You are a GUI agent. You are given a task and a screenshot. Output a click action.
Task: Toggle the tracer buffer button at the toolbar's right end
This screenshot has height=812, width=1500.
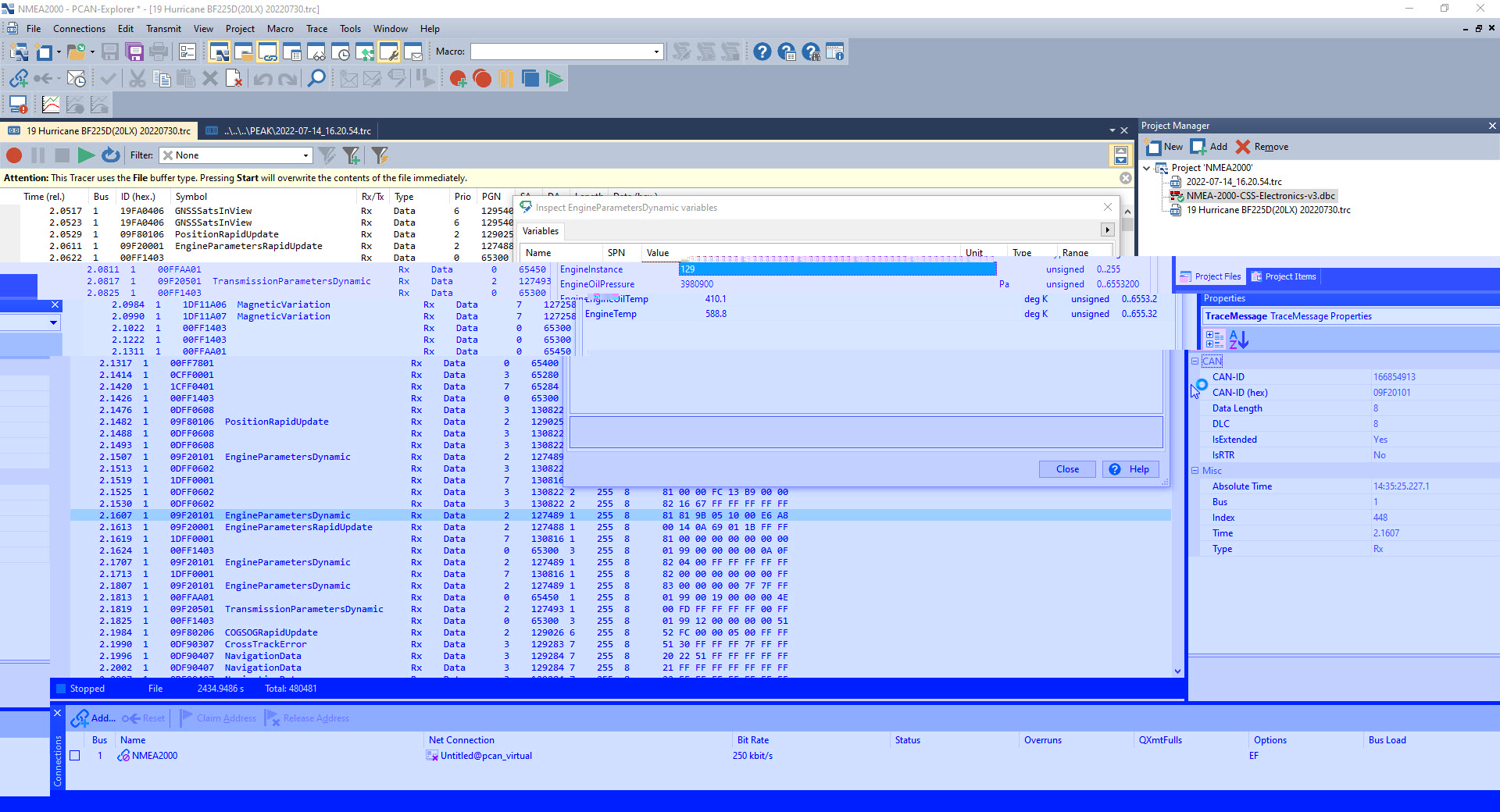point(1121,155)
